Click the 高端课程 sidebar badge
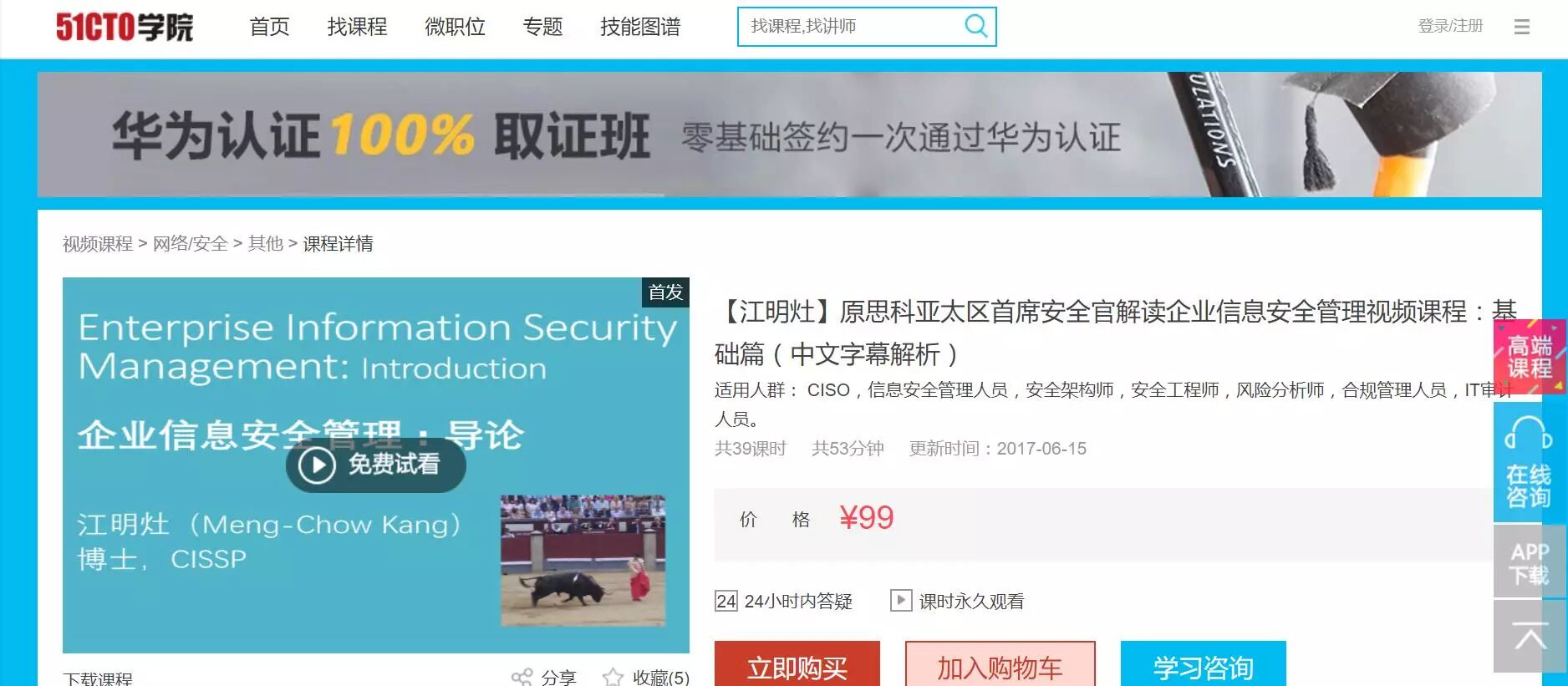This screenshot has height=686, width=1568. (x=1529, y=357)
